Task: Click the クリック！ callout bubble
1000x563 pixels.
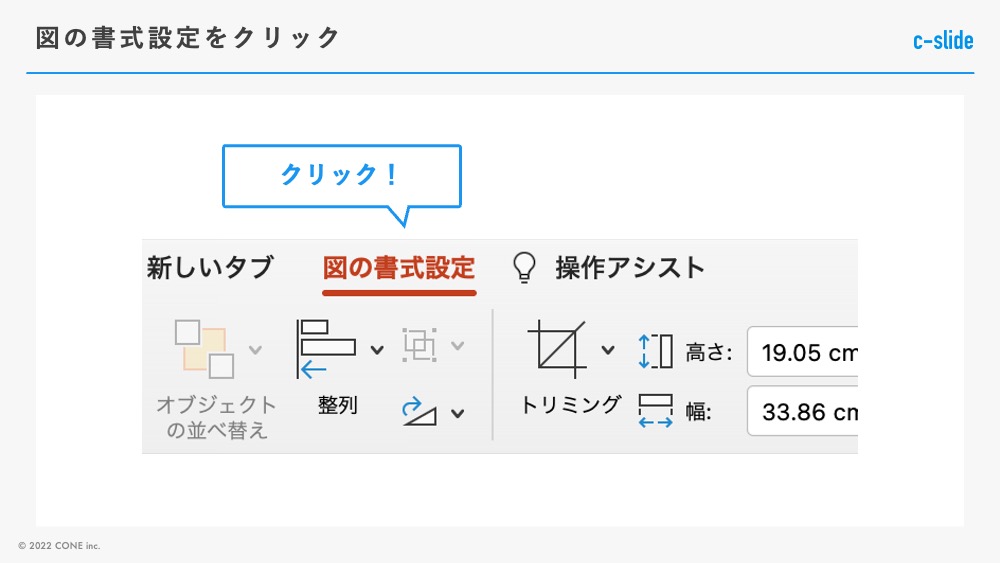Action: pyautogui.click(x=341, y=175)
